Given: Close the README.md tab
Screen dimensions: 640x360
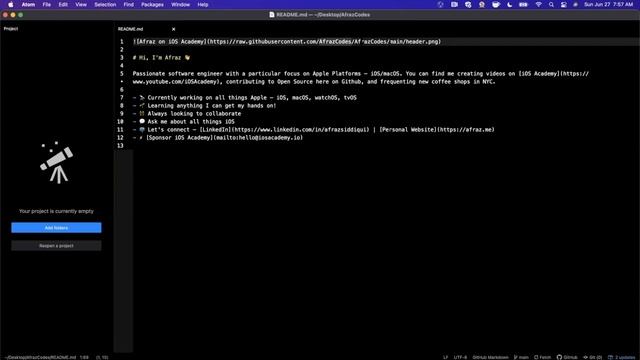Looking at the screenshot, I should pos(173,29).
